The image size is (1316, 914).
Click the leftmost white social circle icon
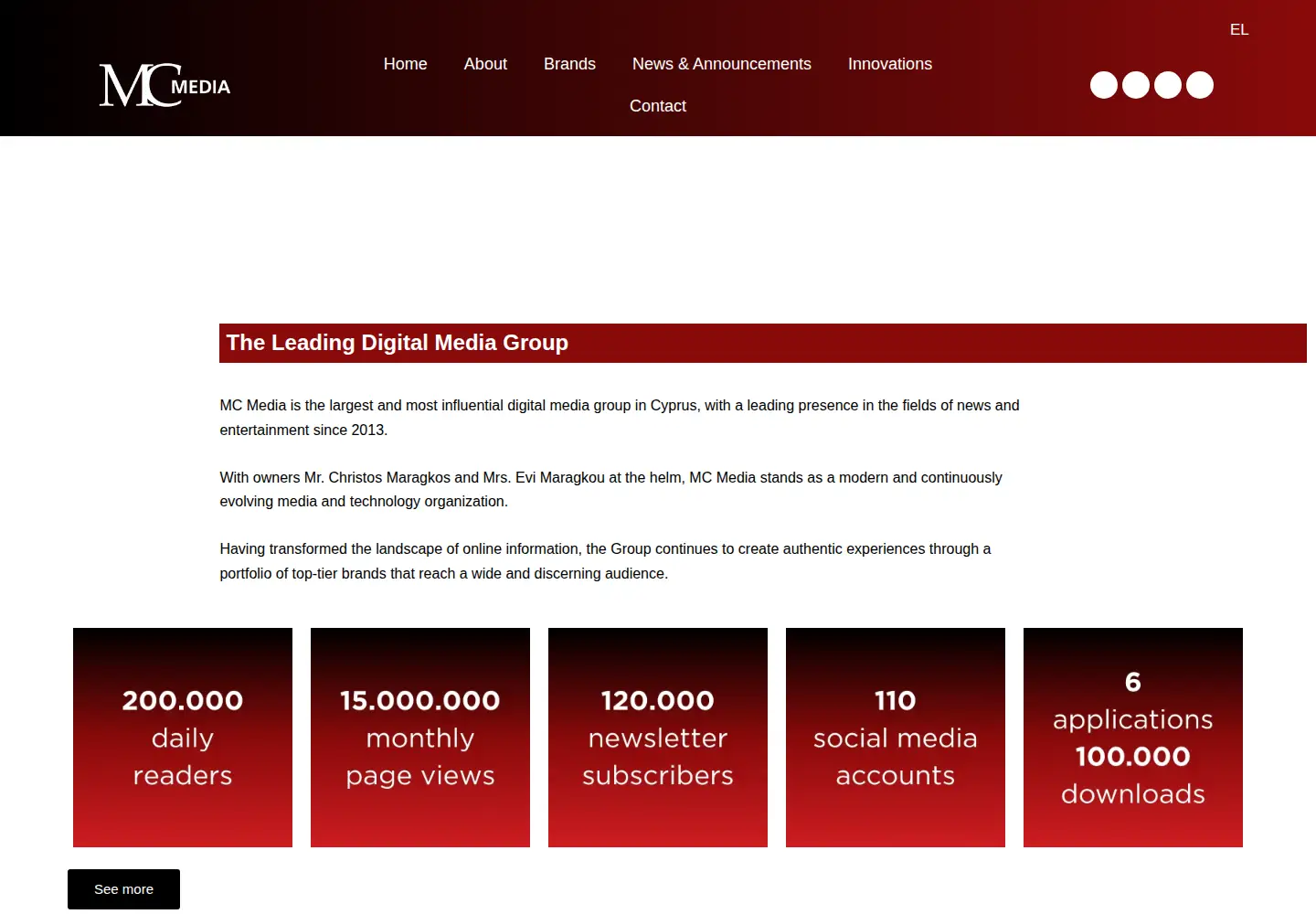(1104, 85)
